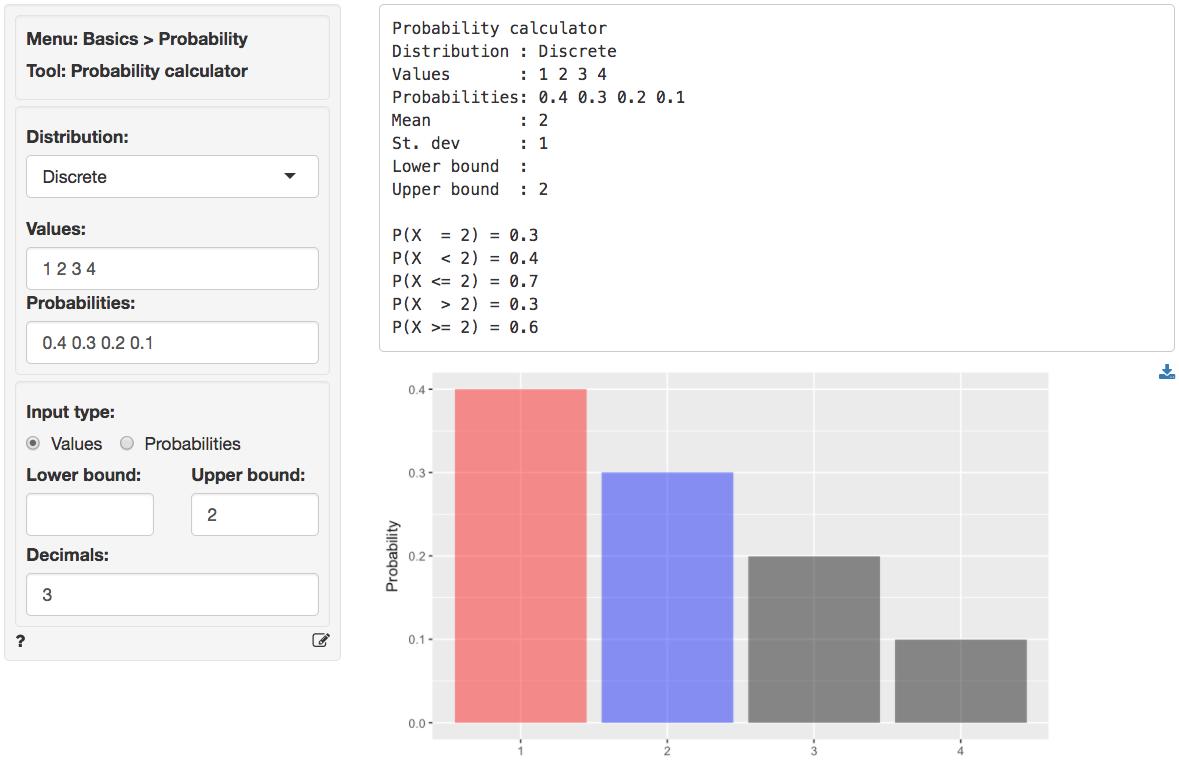Click the Probabilities field with 0.4 0.3 0.2 0.1
This screenshot has width=1179, height=761.
pos(172,343)
